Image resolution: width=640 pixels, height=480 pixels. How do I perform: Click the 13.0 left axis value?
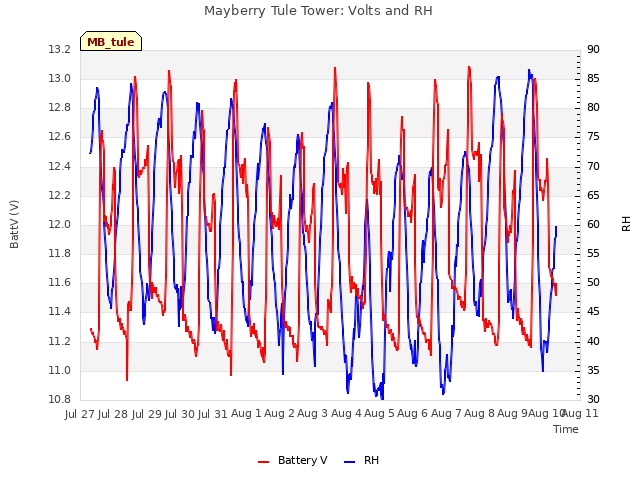click(60, 78)
